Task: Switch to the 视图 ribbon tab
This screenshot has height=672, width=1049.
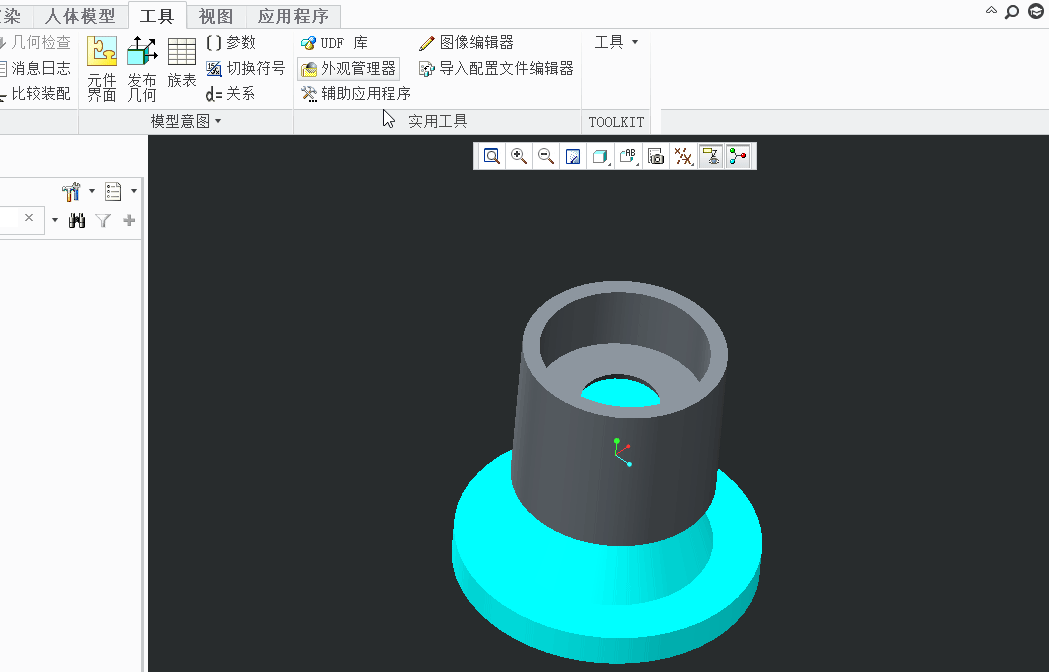Action: [x=215, y=16]
